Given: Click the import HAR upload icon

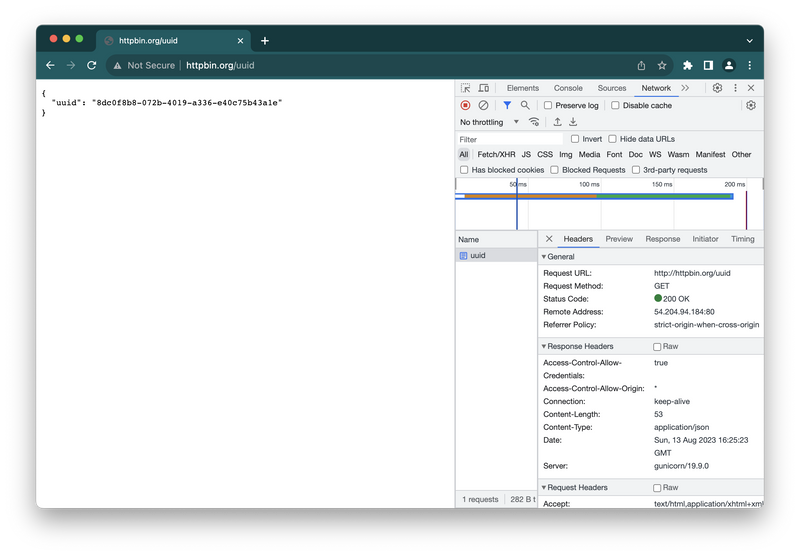Looking at the screenshot, I should pyautogui.click(x=557, y=122).
